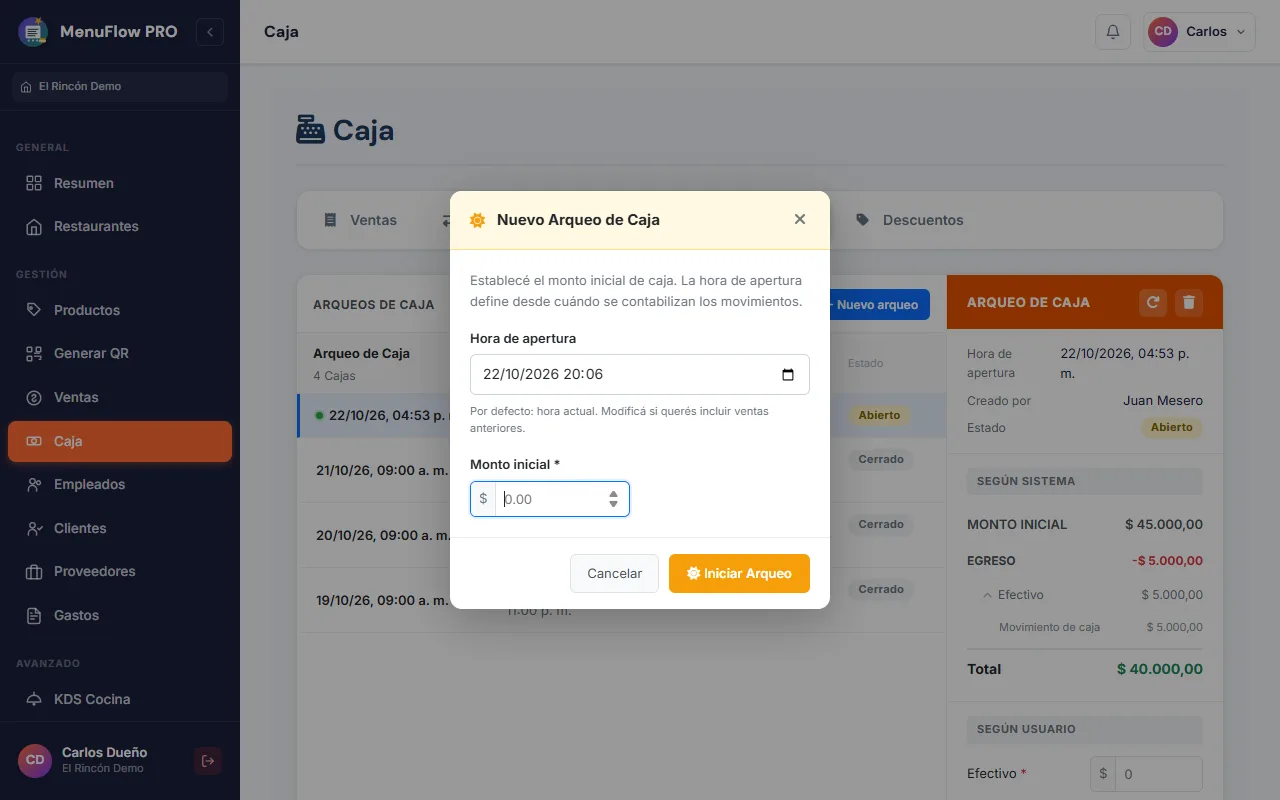Click the Resumen sidebar icon
1280x800 pixels.
point(34,183)
